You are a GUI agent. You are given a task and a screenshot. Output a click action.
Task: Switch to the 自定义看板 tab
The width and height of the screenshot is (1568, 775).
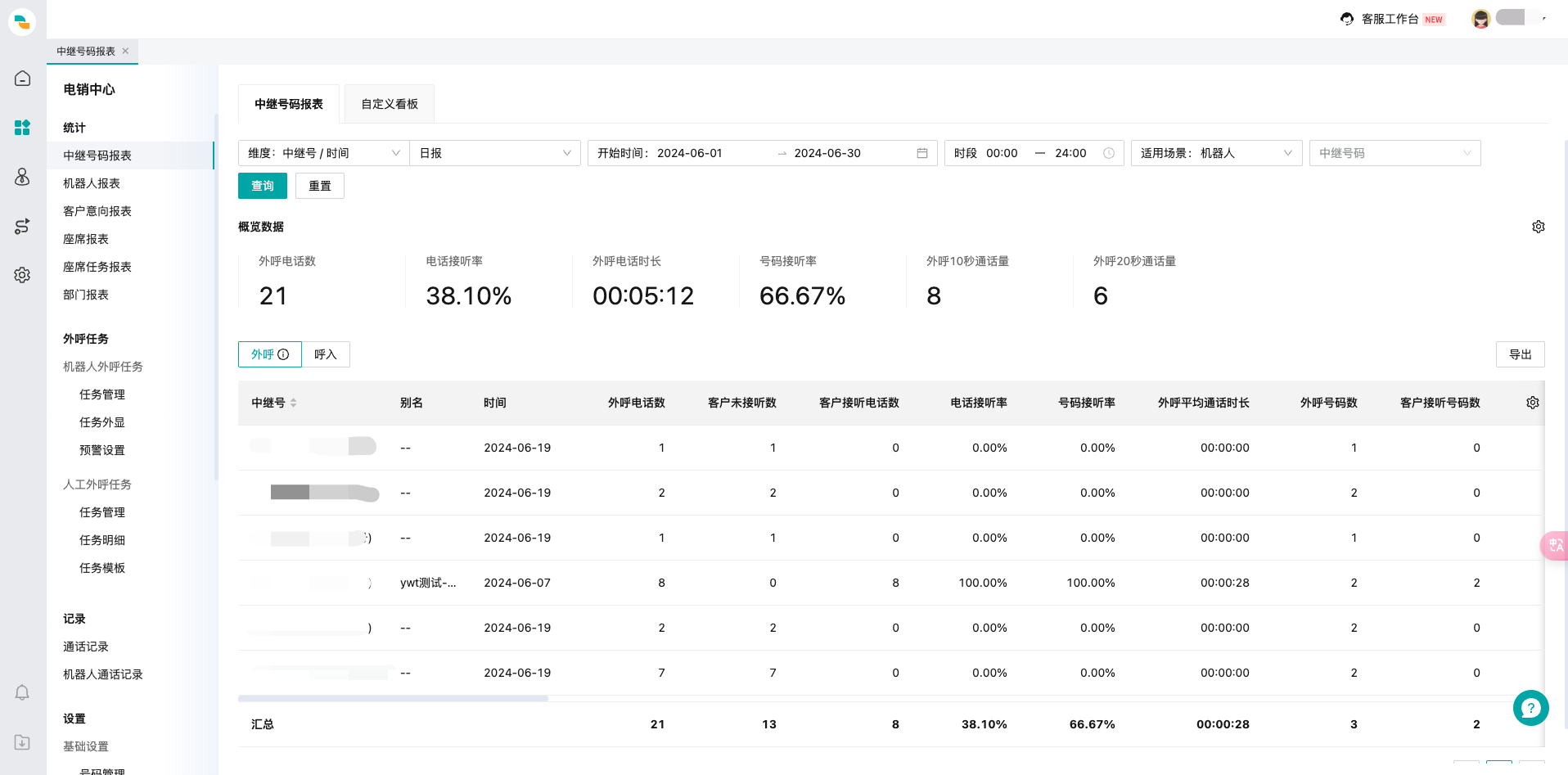tap(390, 104)
